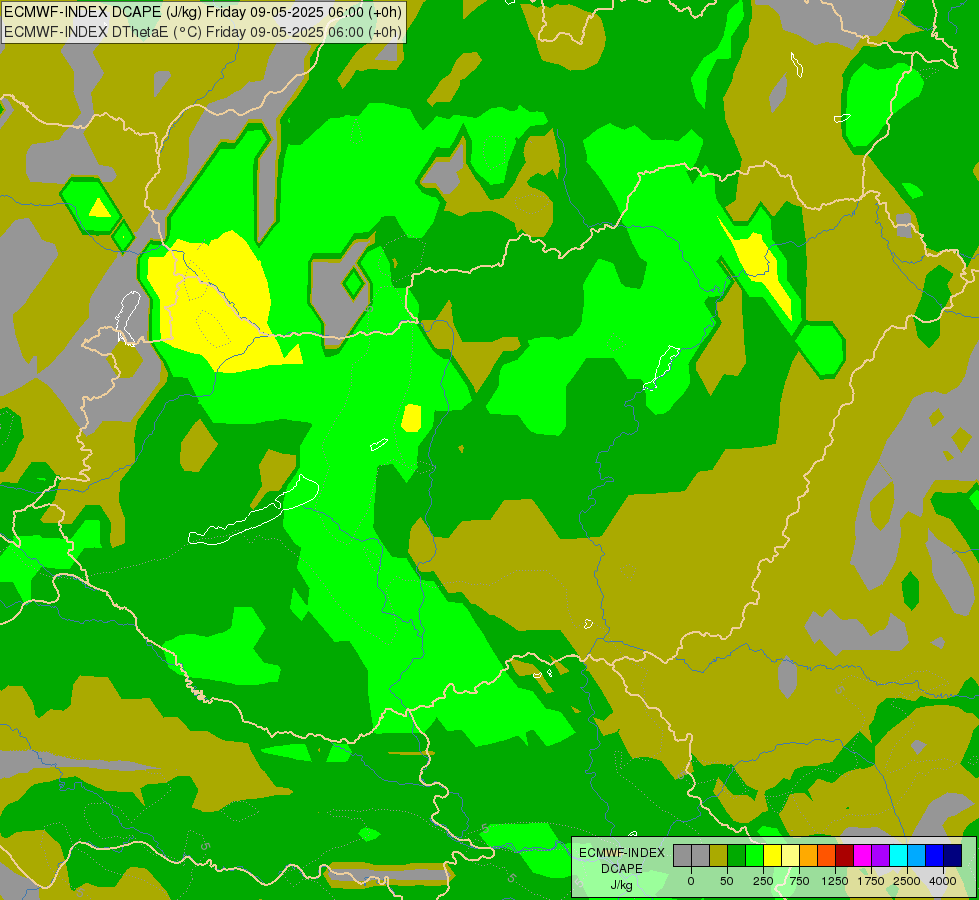Click the legend value label 2500
979x900 pixels.
[x=907, y=881]
